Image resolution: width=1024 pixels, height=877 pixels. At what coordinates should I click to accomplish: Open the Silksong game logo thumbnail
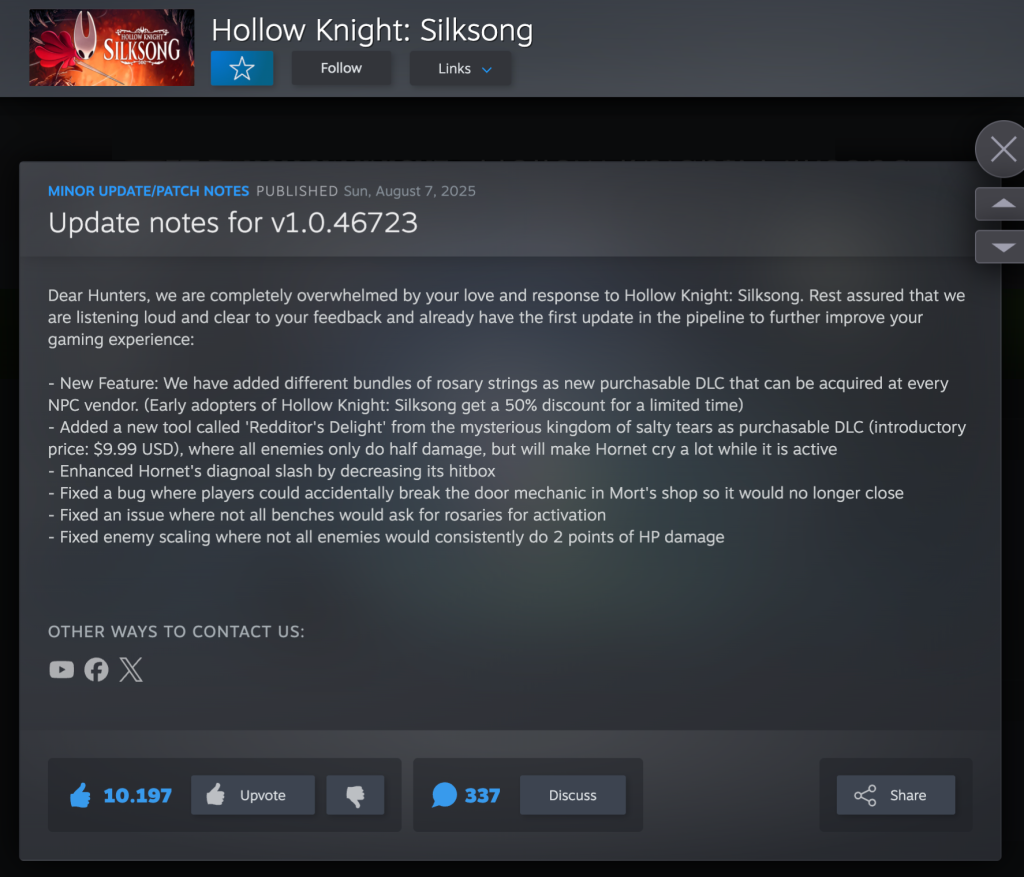pos(112,48)
